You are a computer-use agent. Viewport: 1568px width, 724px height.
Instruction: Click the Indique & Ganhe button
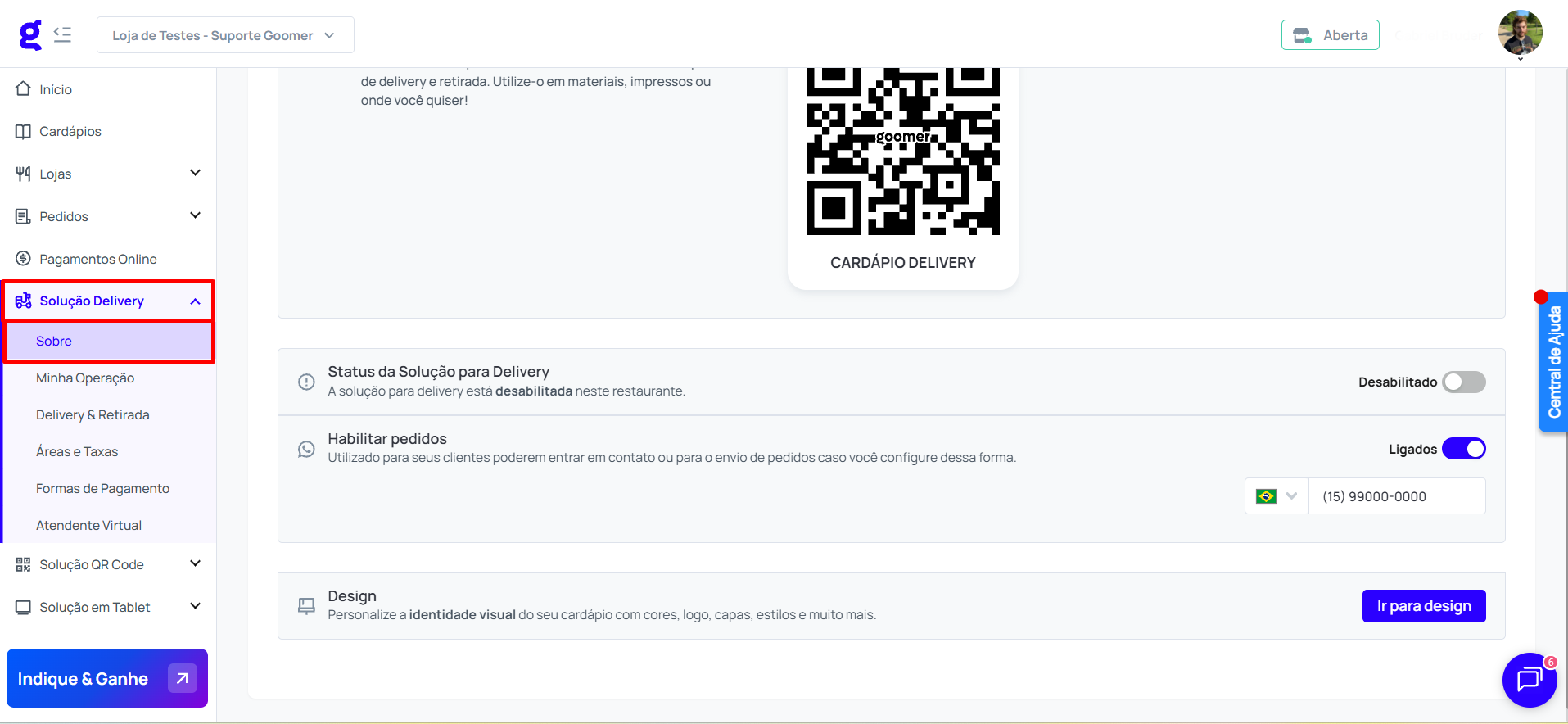coord(107,678)
